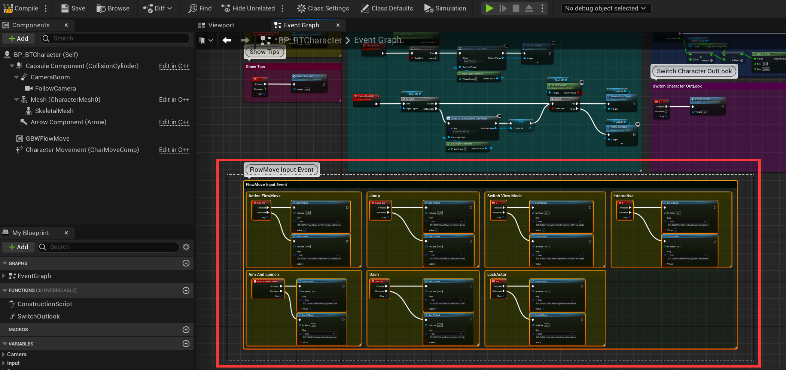Close the Event Graph tab
The image size is (786, 370).
(x=338, y=25)
